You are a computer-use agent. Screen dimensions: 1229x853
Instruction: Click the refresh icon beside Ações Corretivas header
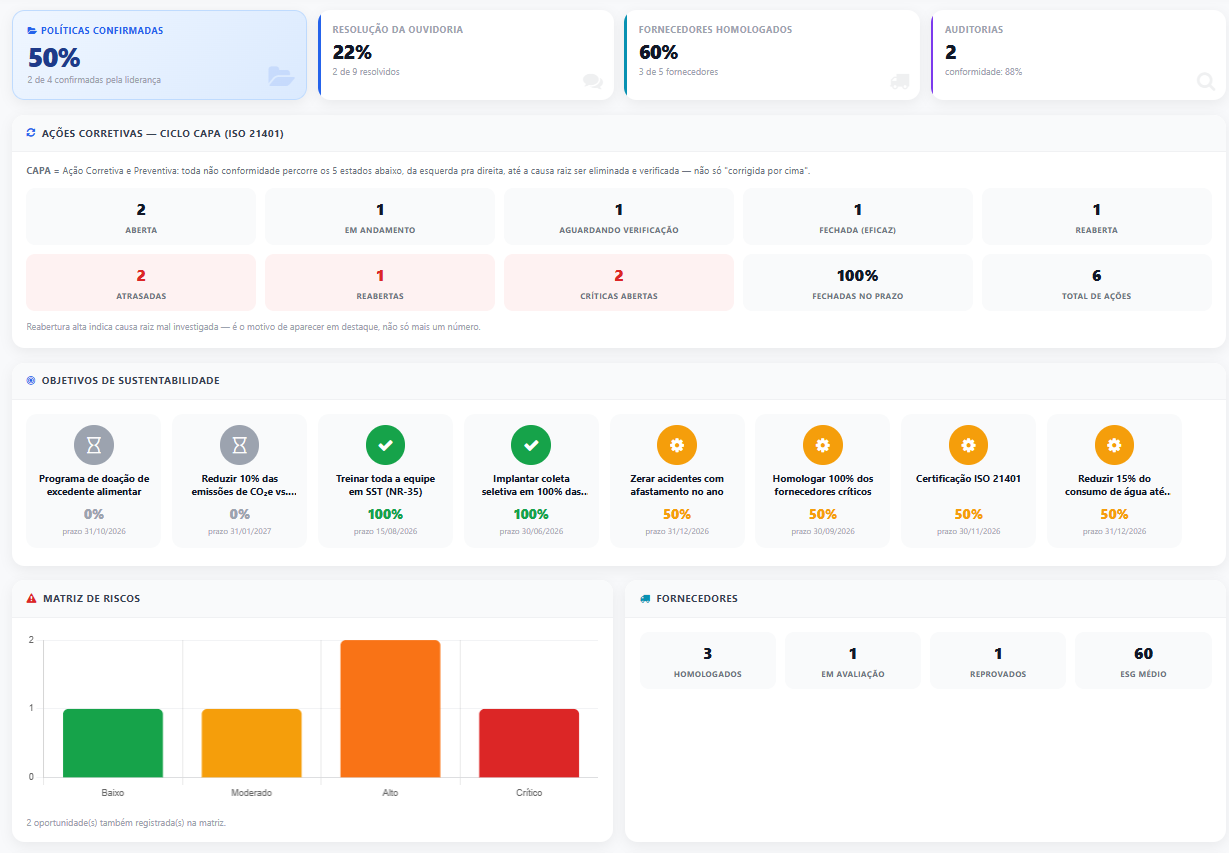[x=31, y=133]
